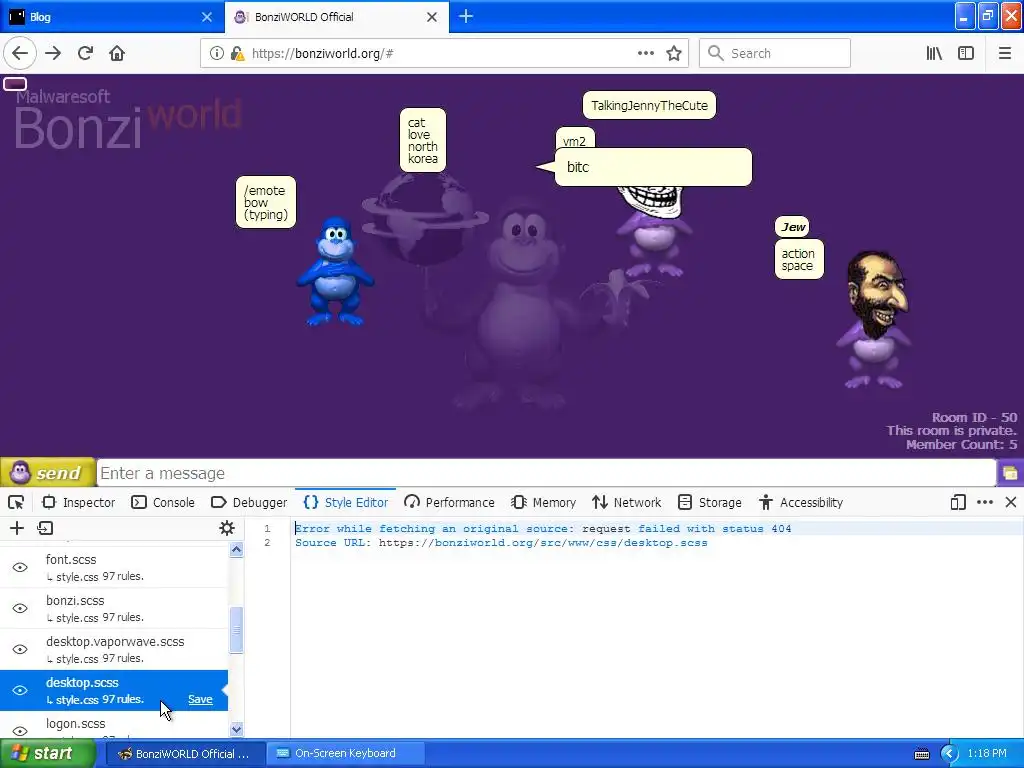
Task: Open a new browser tab with plus
Action: tap(466, 16)
